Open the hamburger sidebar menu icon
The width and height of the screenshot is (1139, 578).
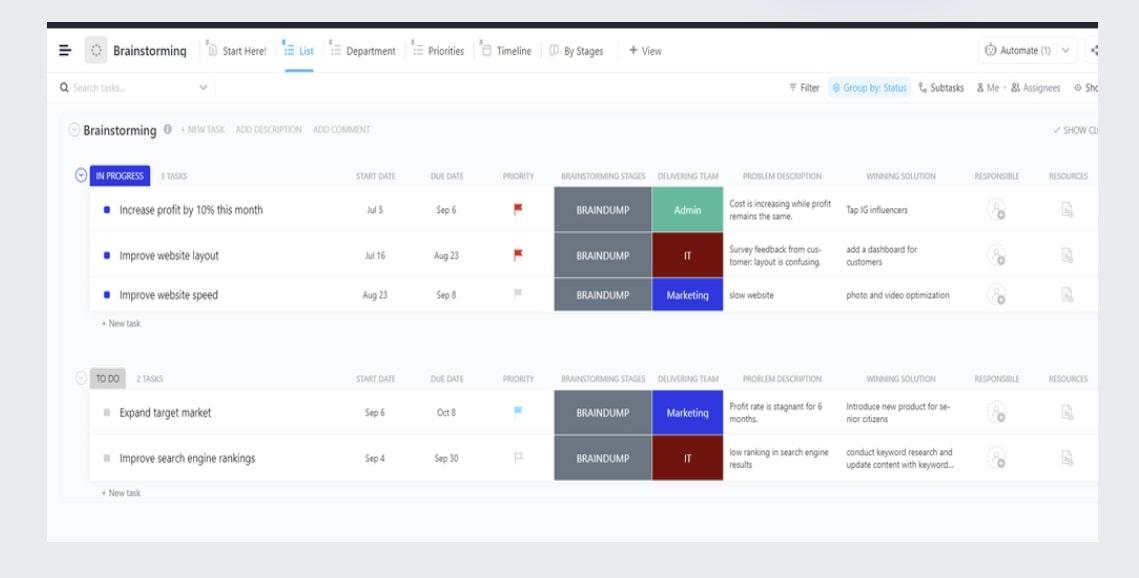pyautogui.click(x=65, y=51)
